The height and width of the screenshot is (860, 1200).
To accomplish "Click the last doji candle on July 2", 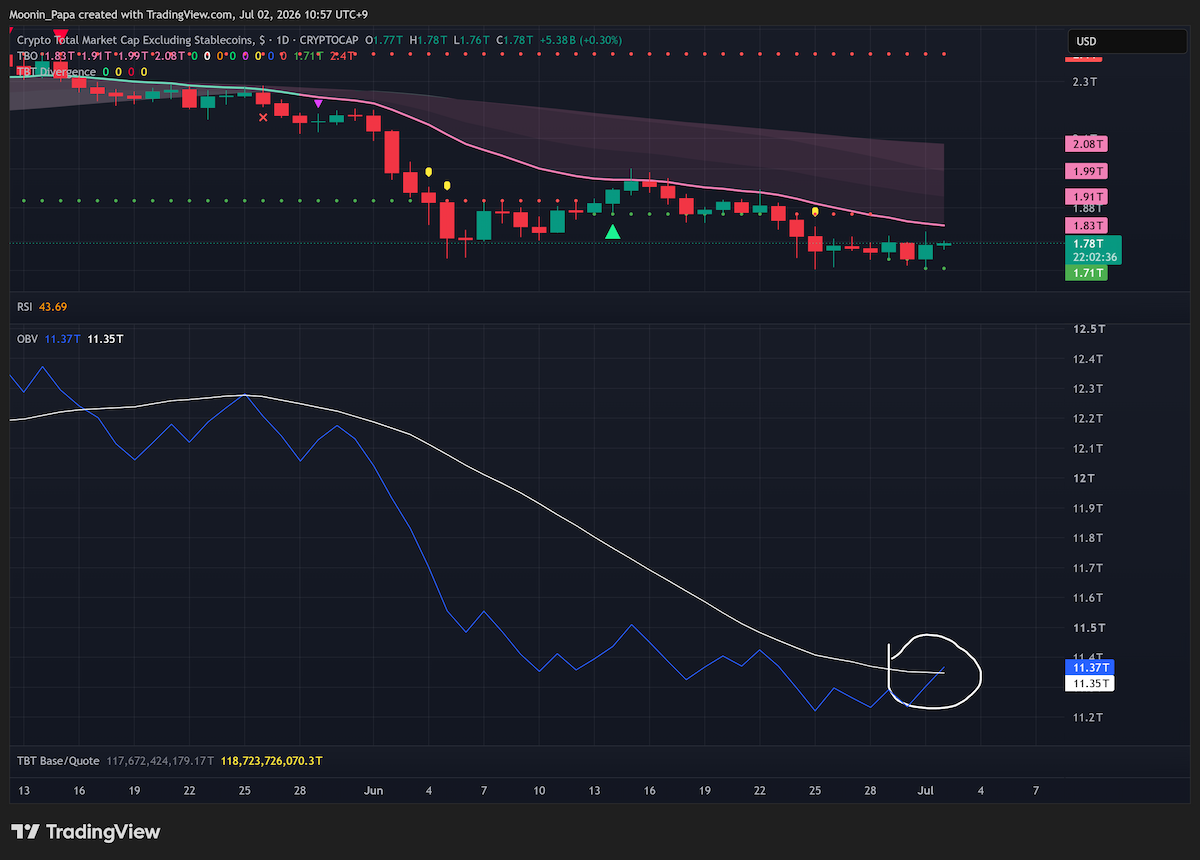I will click(x=944, y=244).
